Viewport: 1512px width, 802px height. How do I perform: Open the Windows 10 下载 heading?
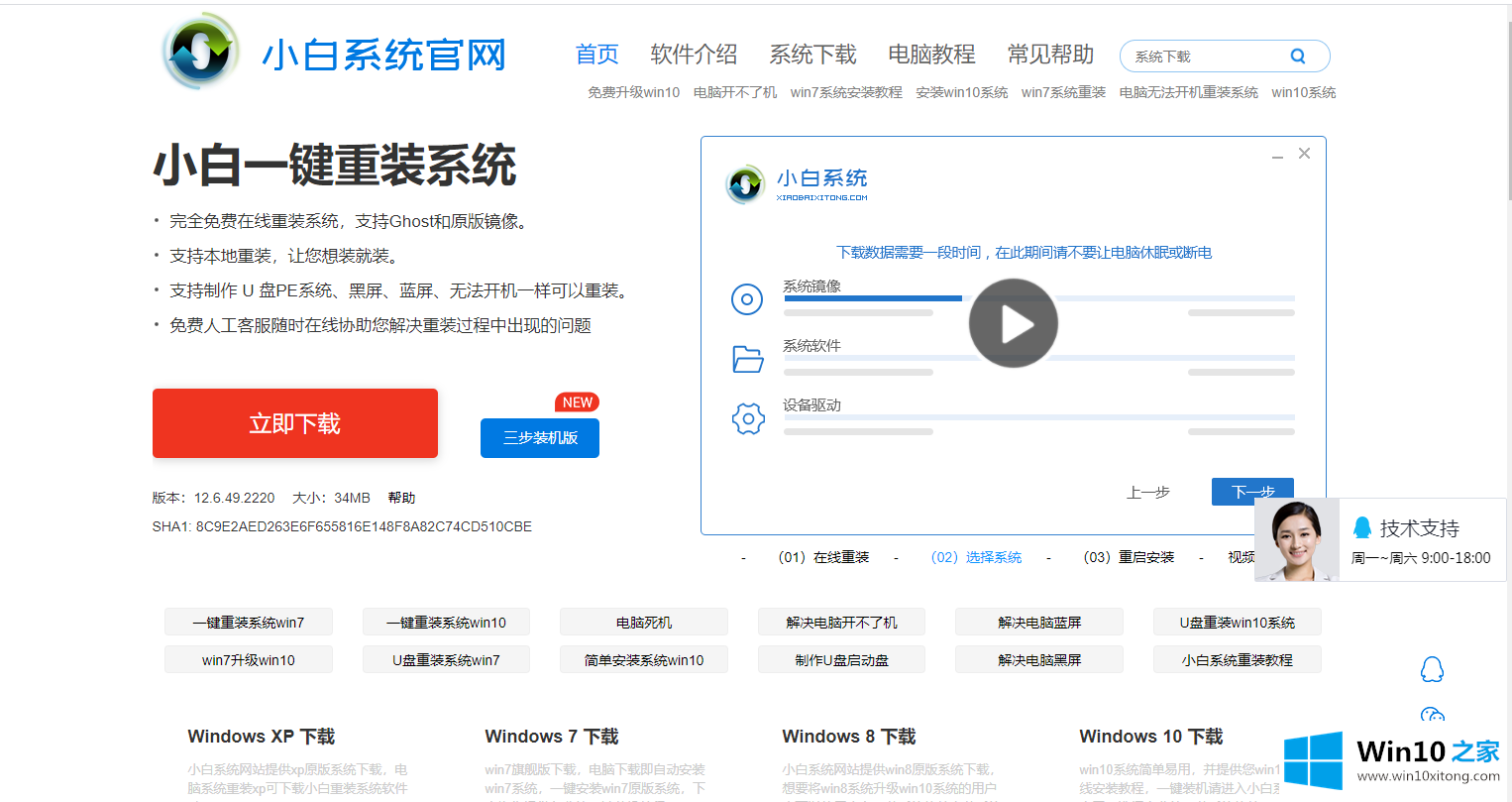[1151, 737]
